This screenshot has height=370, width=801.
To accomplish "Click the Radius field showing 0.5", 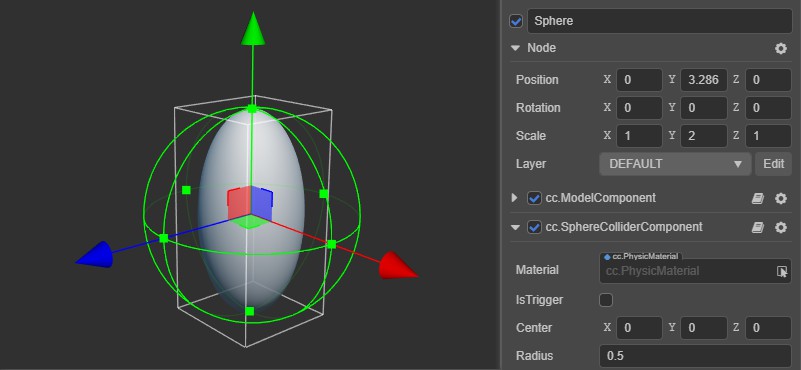I will 695,356.
